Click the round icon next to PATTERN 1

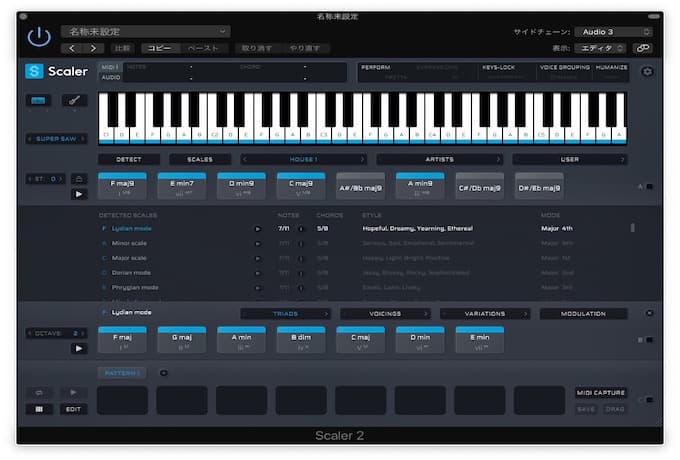coord(163,373)
